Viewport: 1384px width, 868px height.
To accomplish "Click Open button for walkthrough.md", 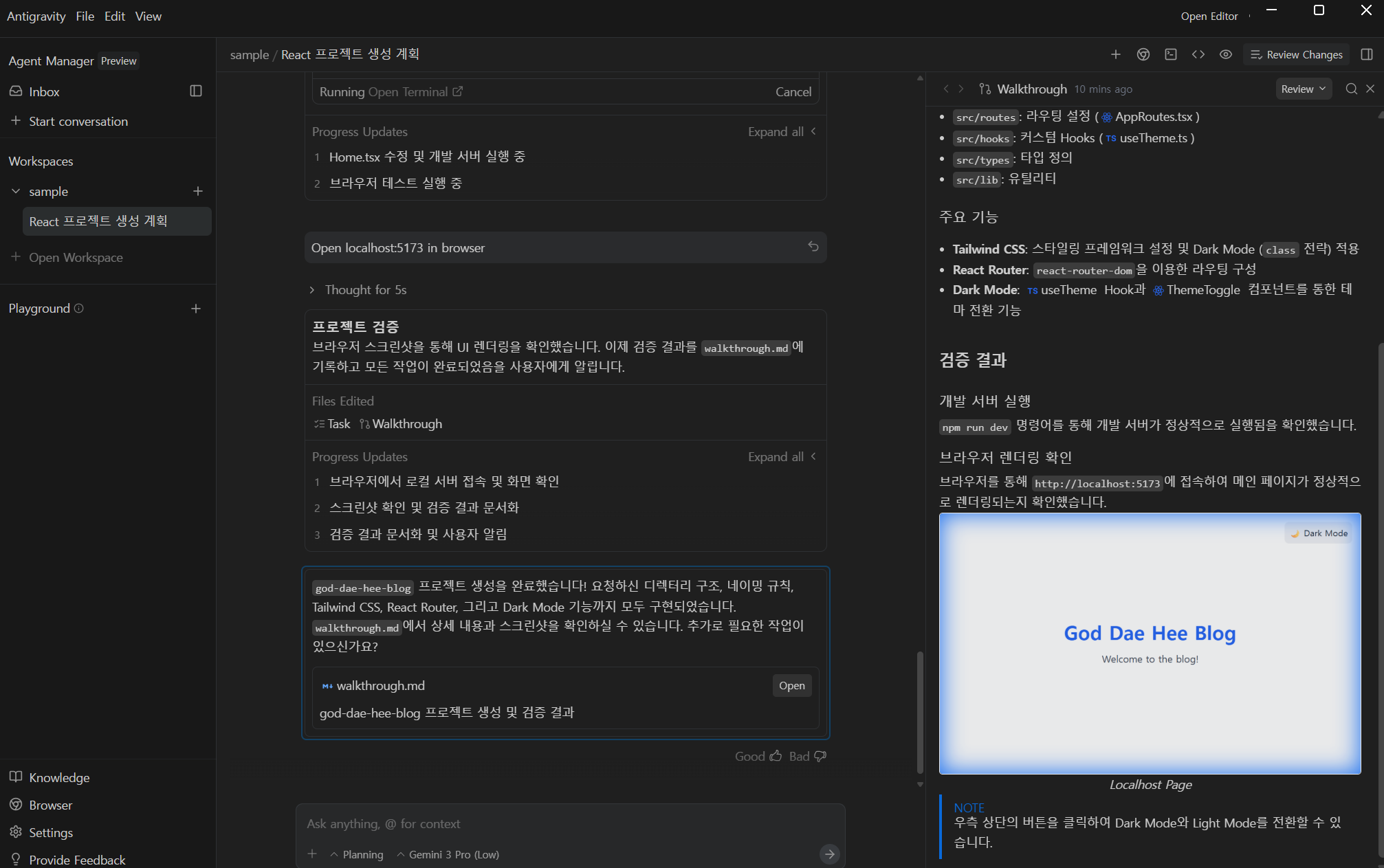I will click(791, 686).
